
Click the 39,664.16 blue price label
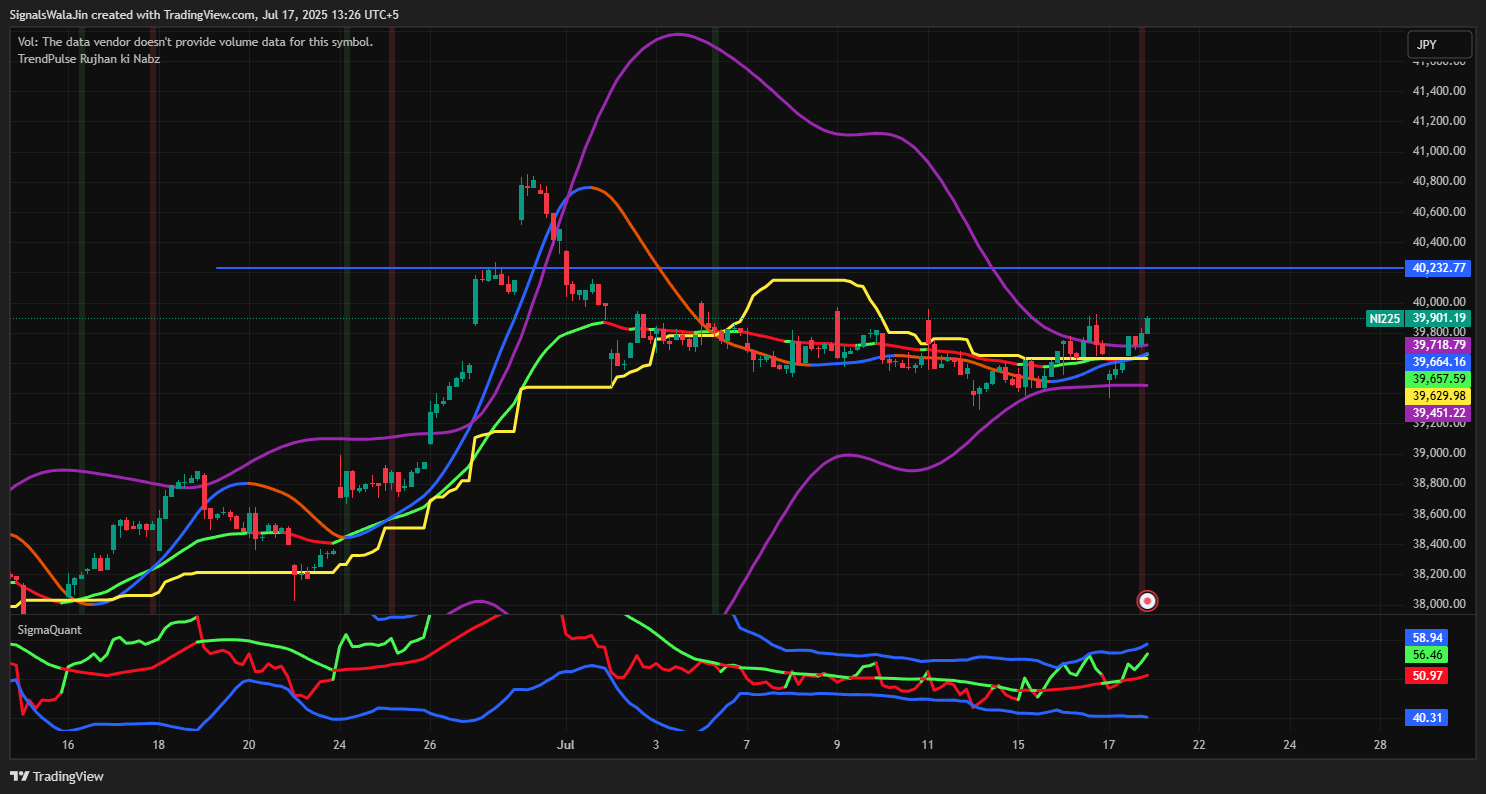[1439, 361]
